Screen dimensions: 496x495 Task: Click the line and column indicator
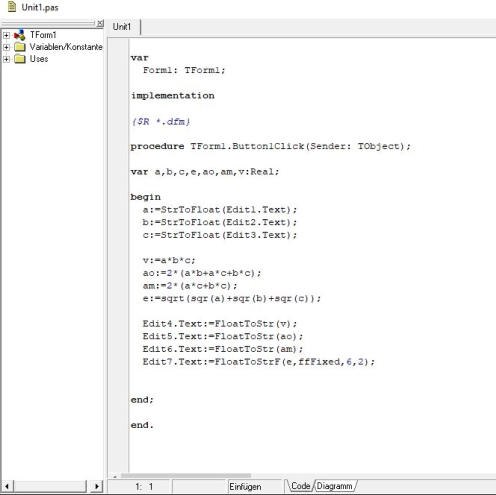point(144,487)
